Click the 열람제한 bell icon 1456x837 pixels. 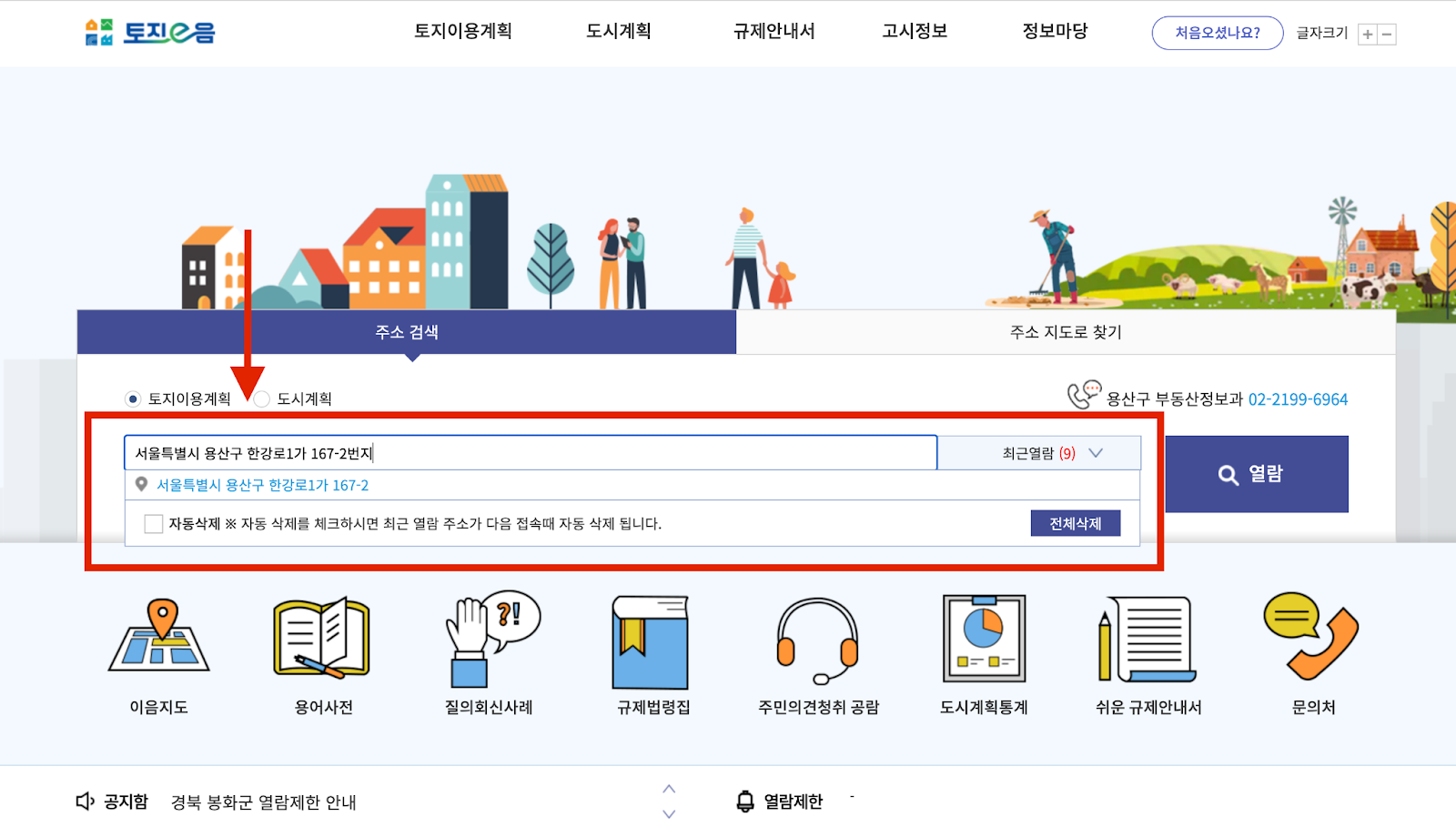click(x=745, y=802)
